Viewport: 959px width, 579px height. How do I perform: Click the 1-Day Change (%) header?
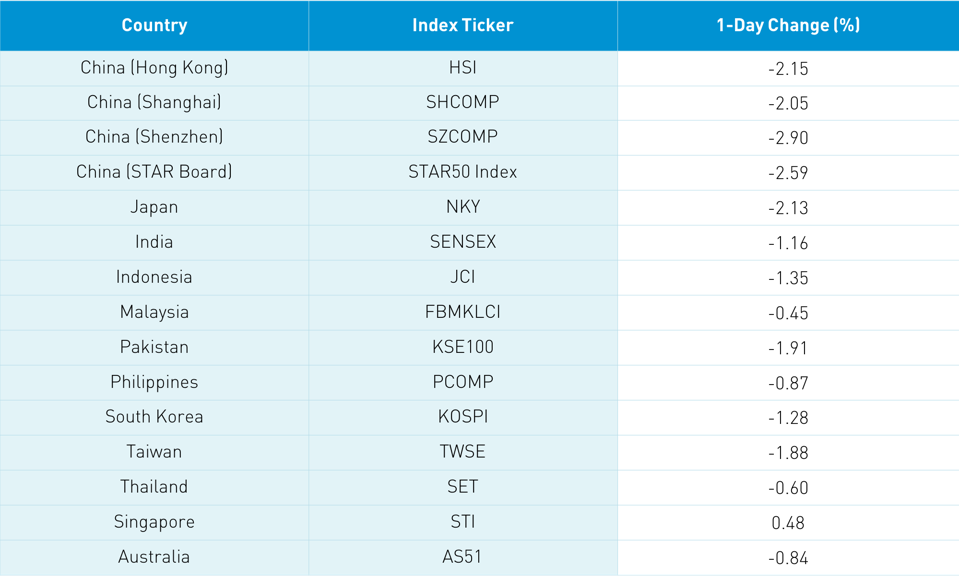[x=788, y=25]
